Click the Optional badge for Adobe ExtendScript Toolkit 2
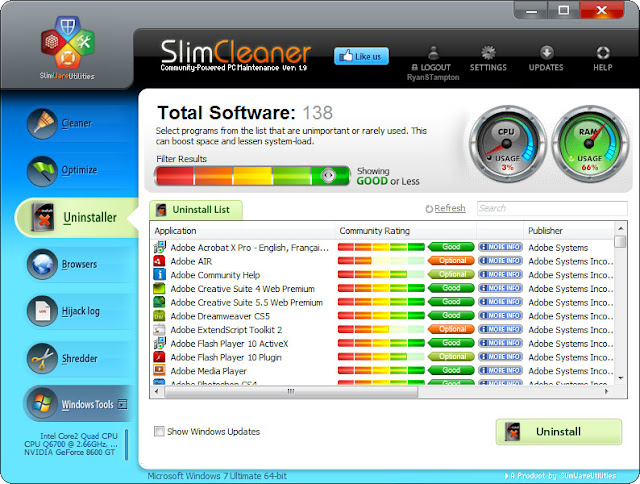This screenshot has width=640, height=484. pos(451,329)
